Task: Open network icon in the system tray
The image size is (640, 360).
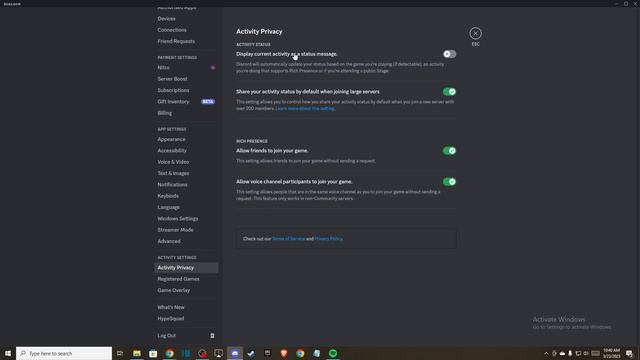Action: [x=578, y=353]
